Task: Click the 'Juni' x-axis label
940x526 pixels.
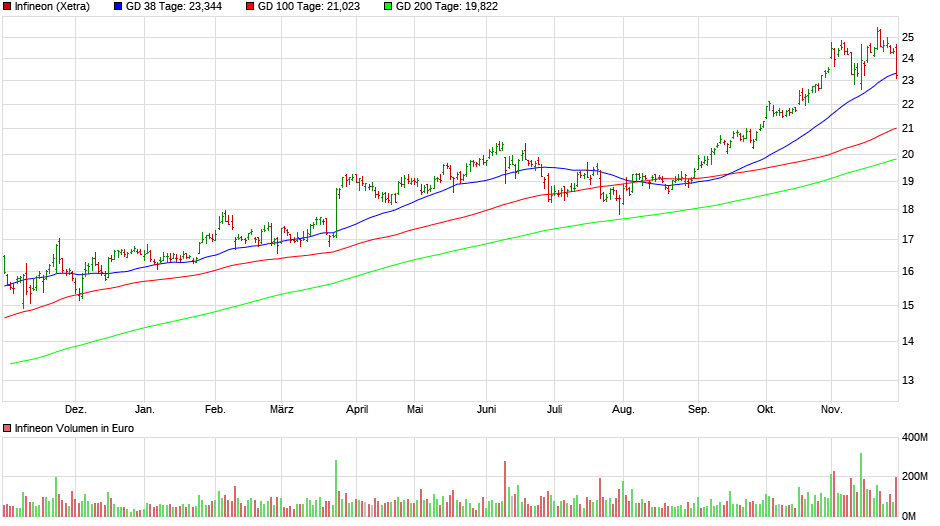Action: [x=486, y=410]
